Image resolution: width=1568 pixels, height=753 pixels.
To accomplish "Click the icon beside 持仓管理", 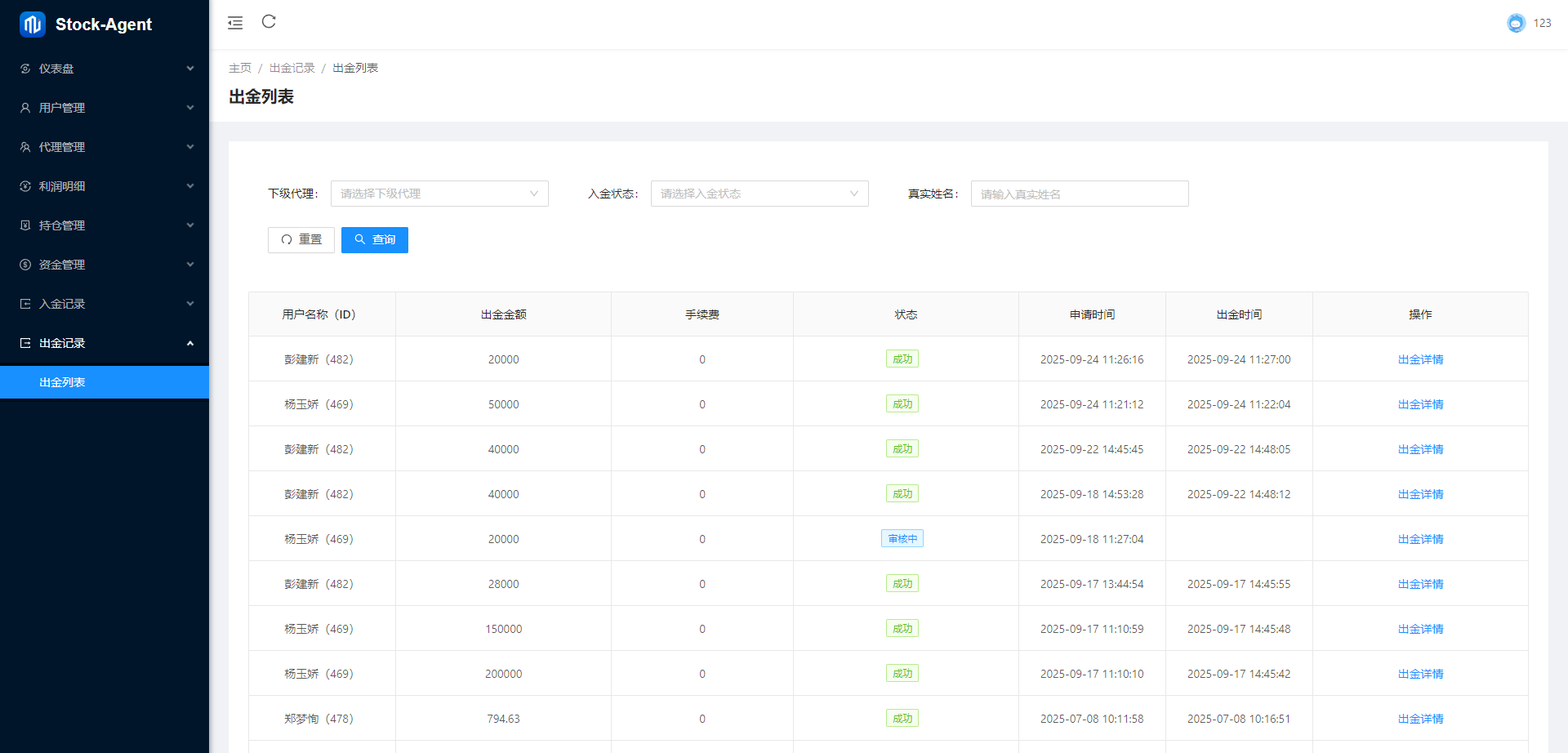I will 25,225.
